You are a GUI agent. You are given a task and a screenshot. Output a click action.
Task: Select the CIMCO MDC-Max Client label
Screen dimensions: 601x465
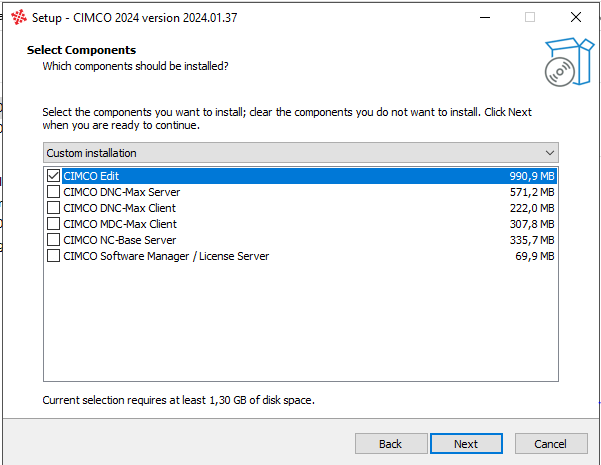(119, 224)
